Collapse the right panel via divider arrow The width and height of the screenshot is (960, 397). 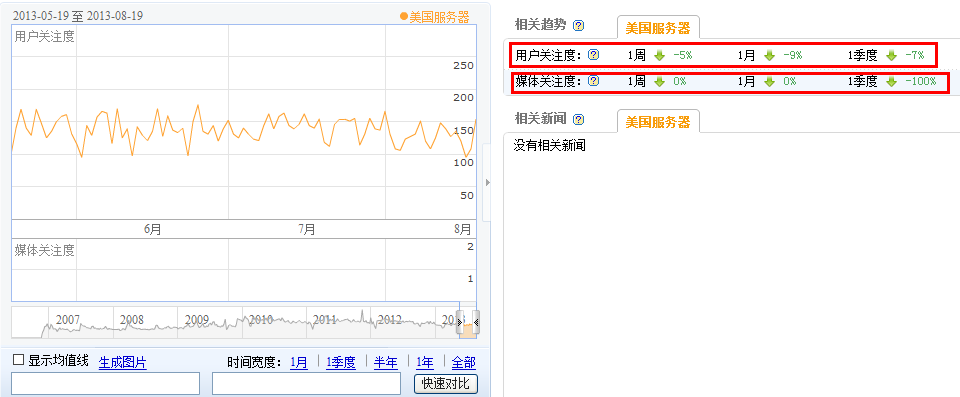[487, 182]
